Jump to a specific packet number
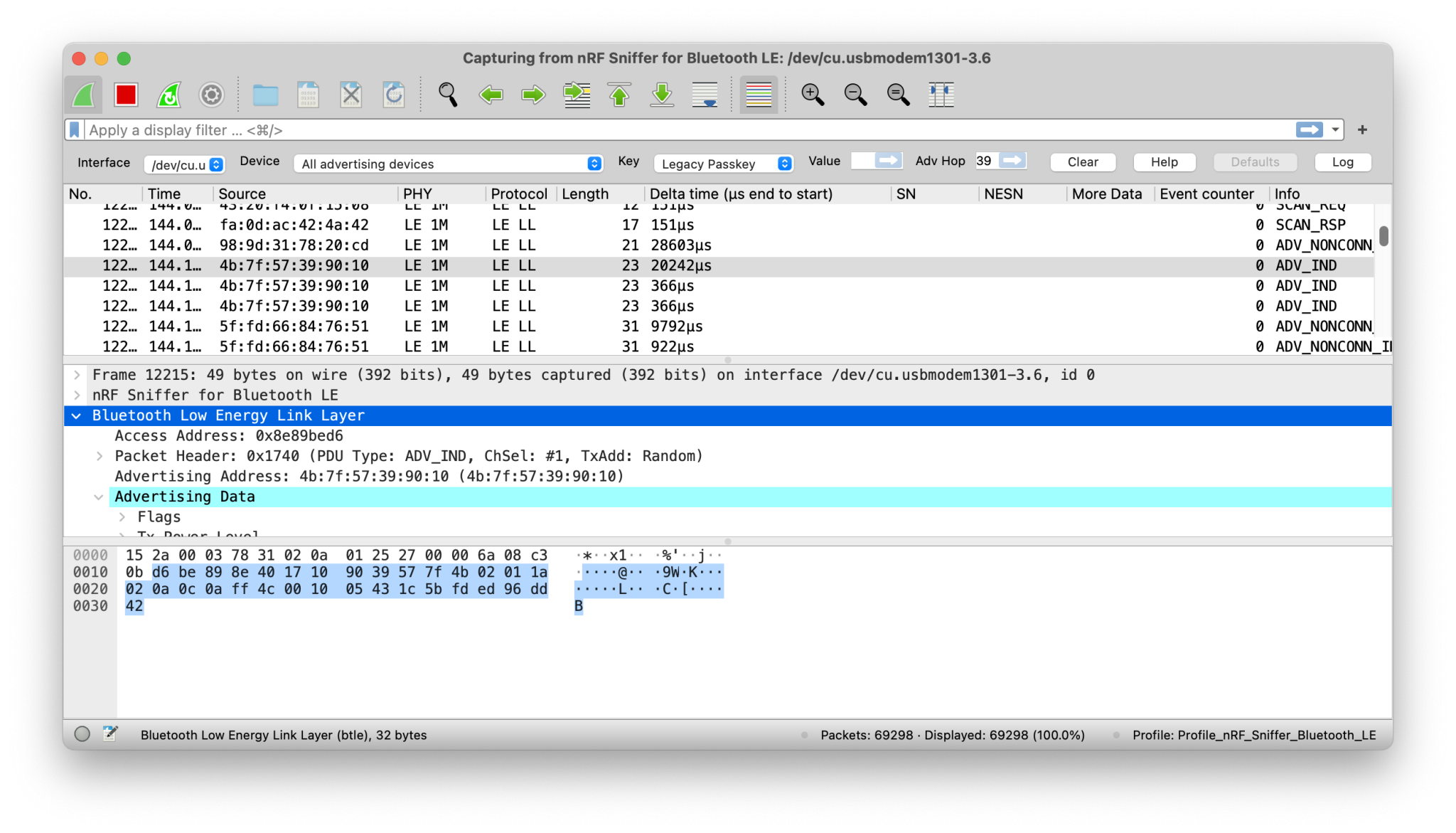 coord(577,95)
